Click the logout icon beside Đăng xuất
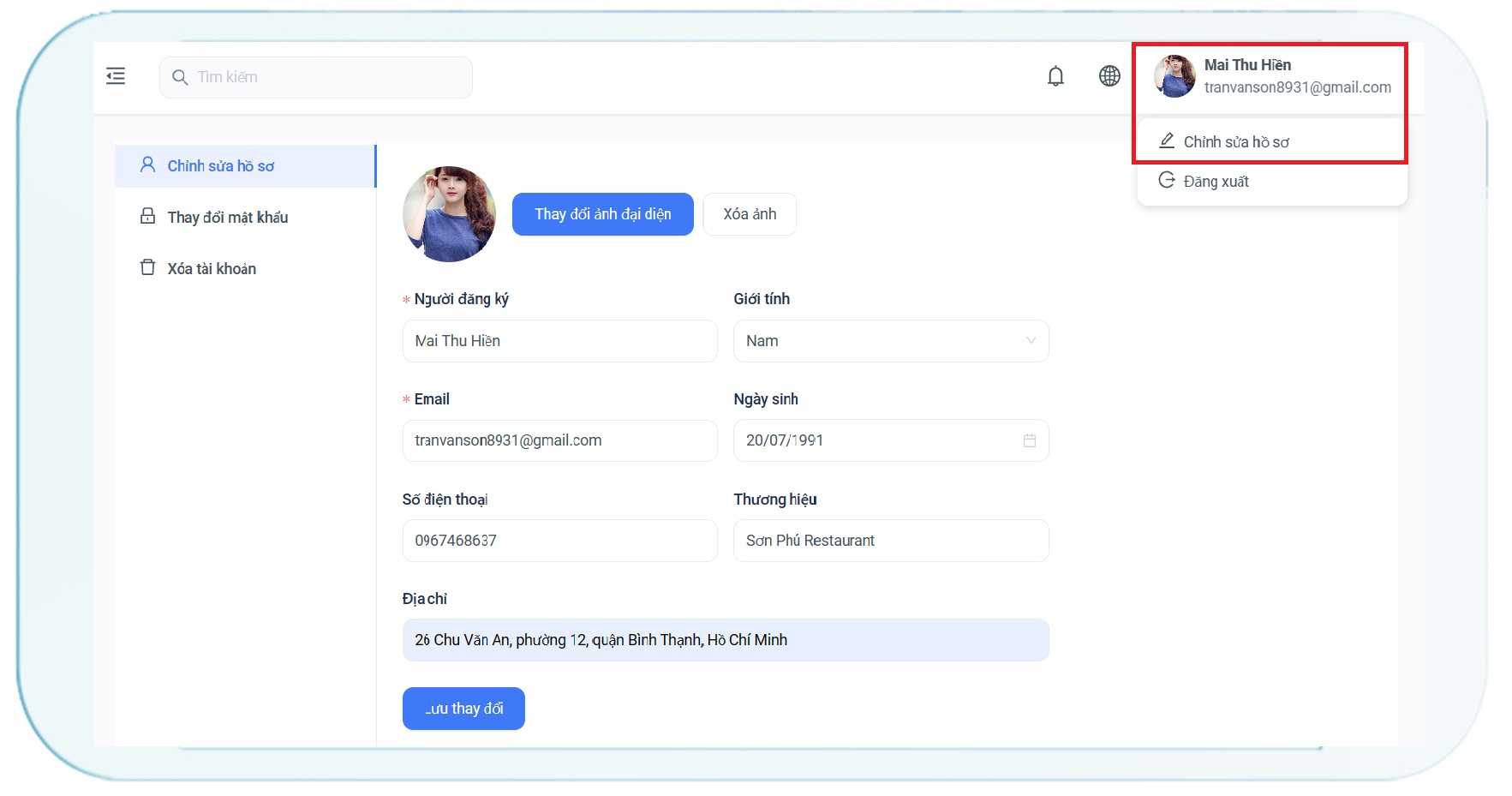Viewport: 1512px width, 796px height. click(1166, 181)
